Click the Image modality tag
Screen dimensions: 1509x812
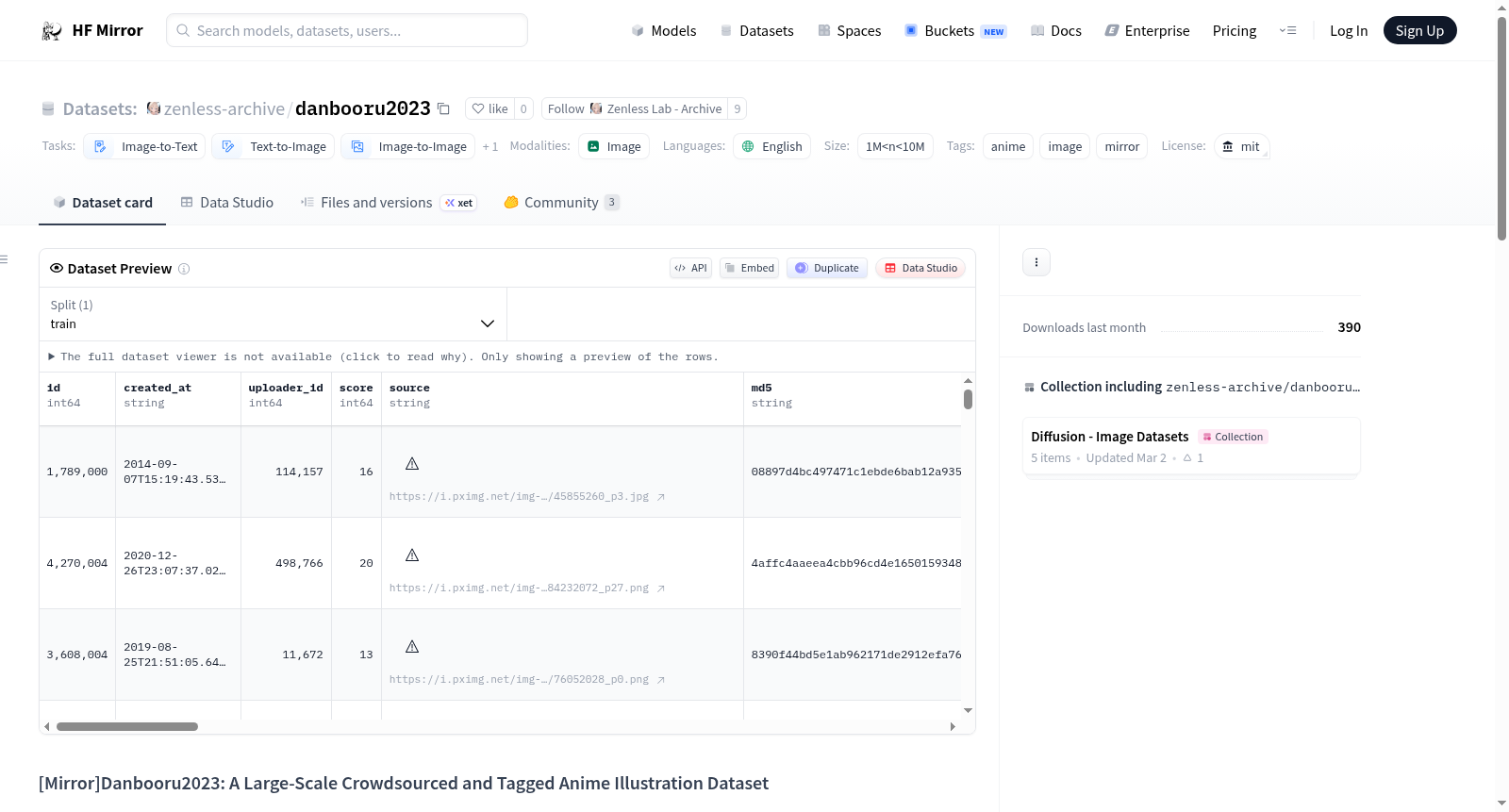pos(614,146)
